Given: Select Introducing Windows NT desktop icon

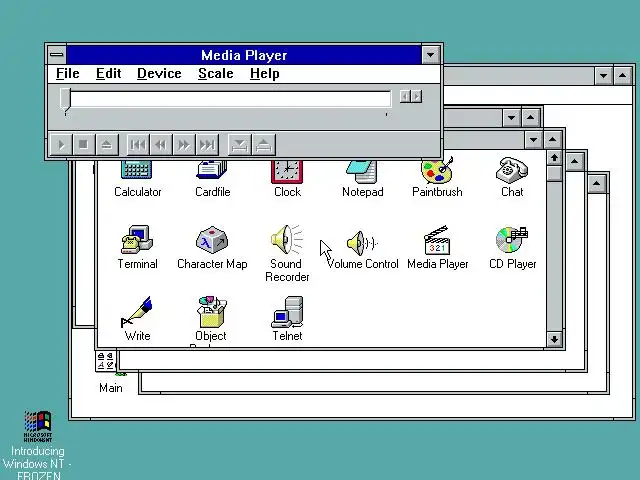Looking at the screenshot, I should pos(38,427).
